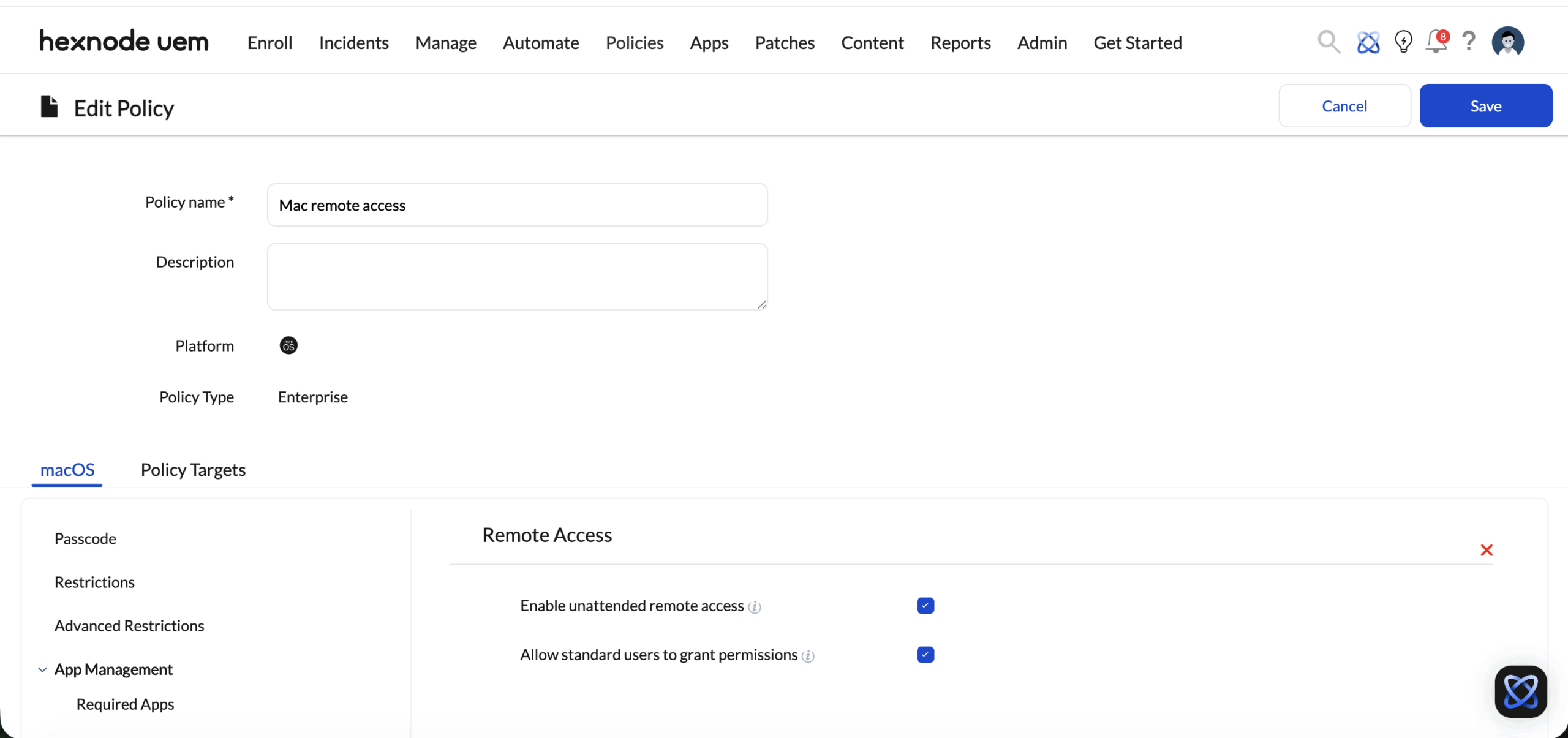Click the Policy name input field
Image resolution: width=1568 pixels, height=738 pixels.
tap(517, 205)
